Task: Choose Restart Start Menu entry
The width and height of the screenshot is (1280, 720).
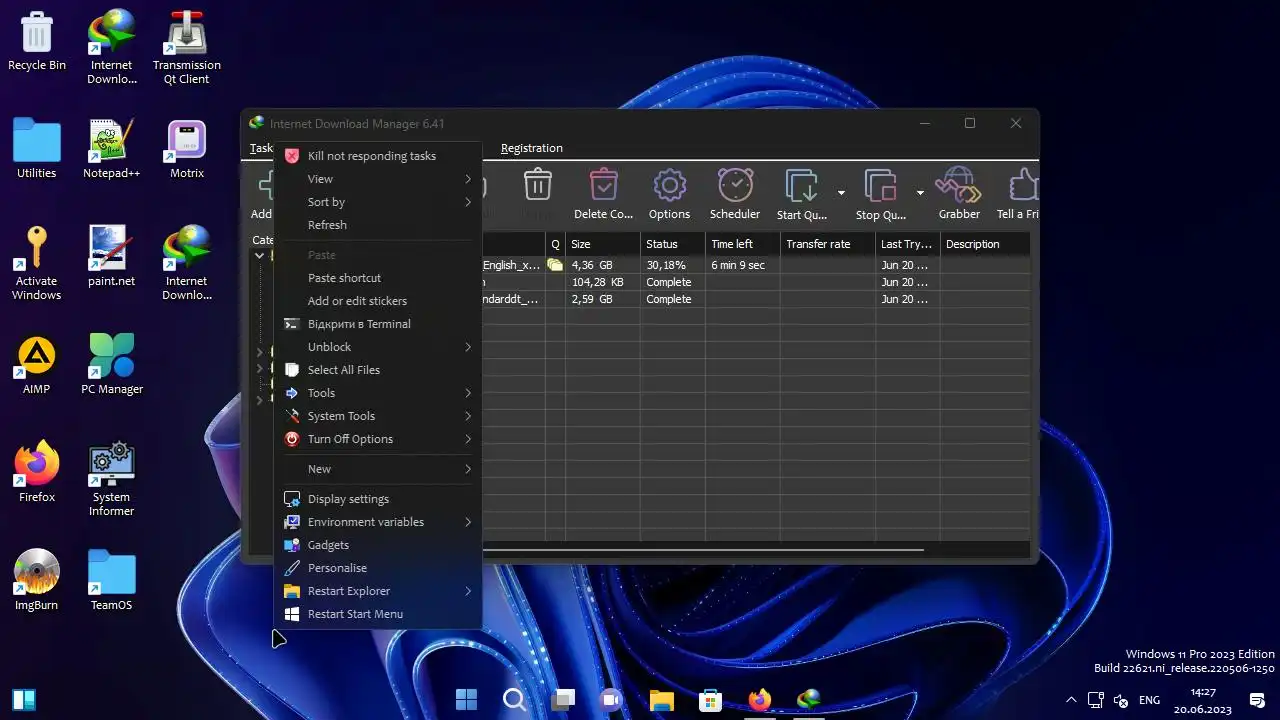Action: [x=378, y=614]
